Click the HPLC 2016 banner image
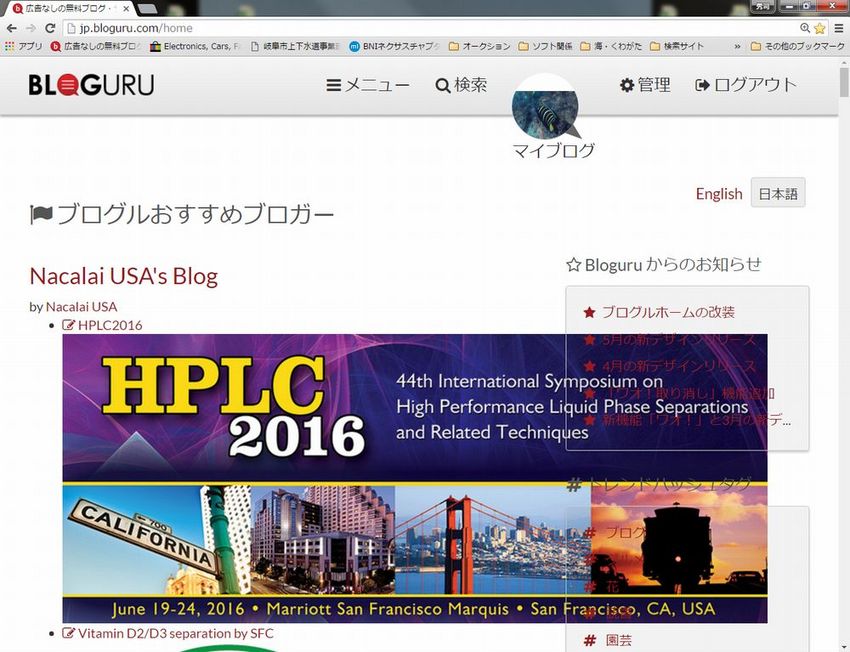The image size is (850, 652). (415, 478)
